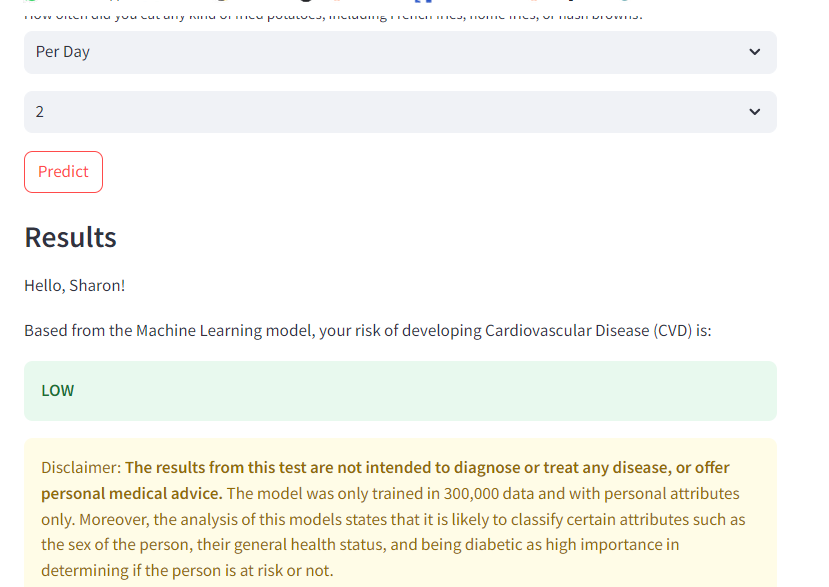Open the "Per Day" frequency dropdown
The width and height of the screenshot is (829, 587).
[400, 52]
